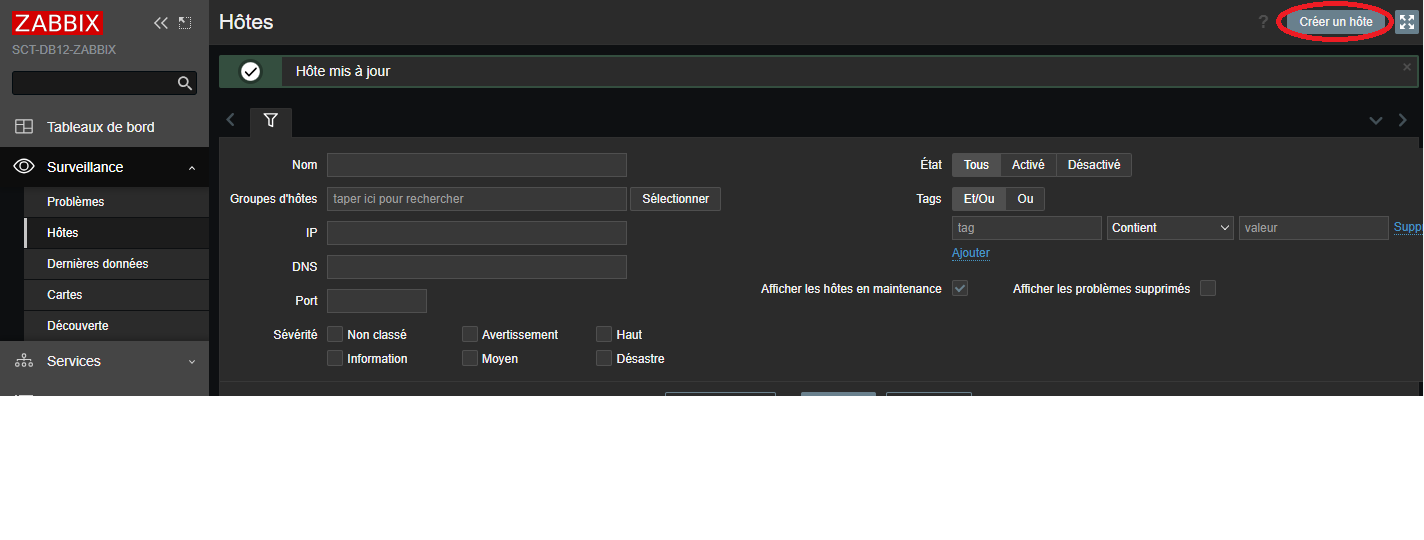The width and height of the screenshot is (1424, 540).
Task: Click the 'Ajouter' tag link
Action: coord(970,253)
